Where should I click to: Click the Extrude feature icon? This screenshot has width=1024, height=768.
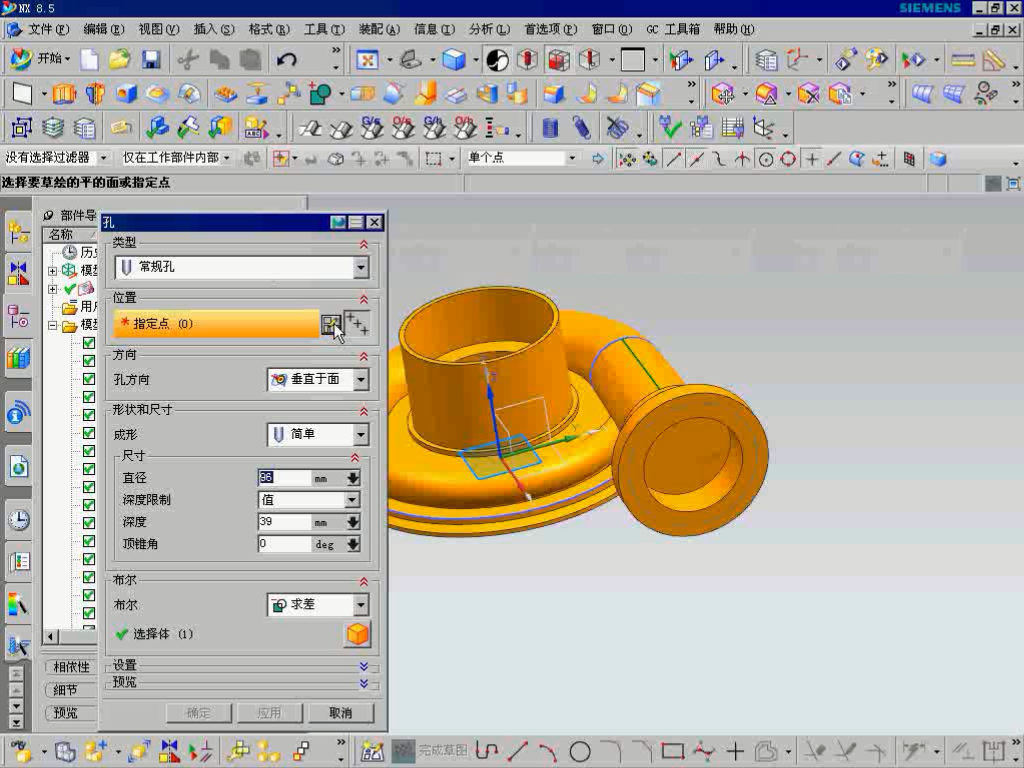(x=64, y=94)
